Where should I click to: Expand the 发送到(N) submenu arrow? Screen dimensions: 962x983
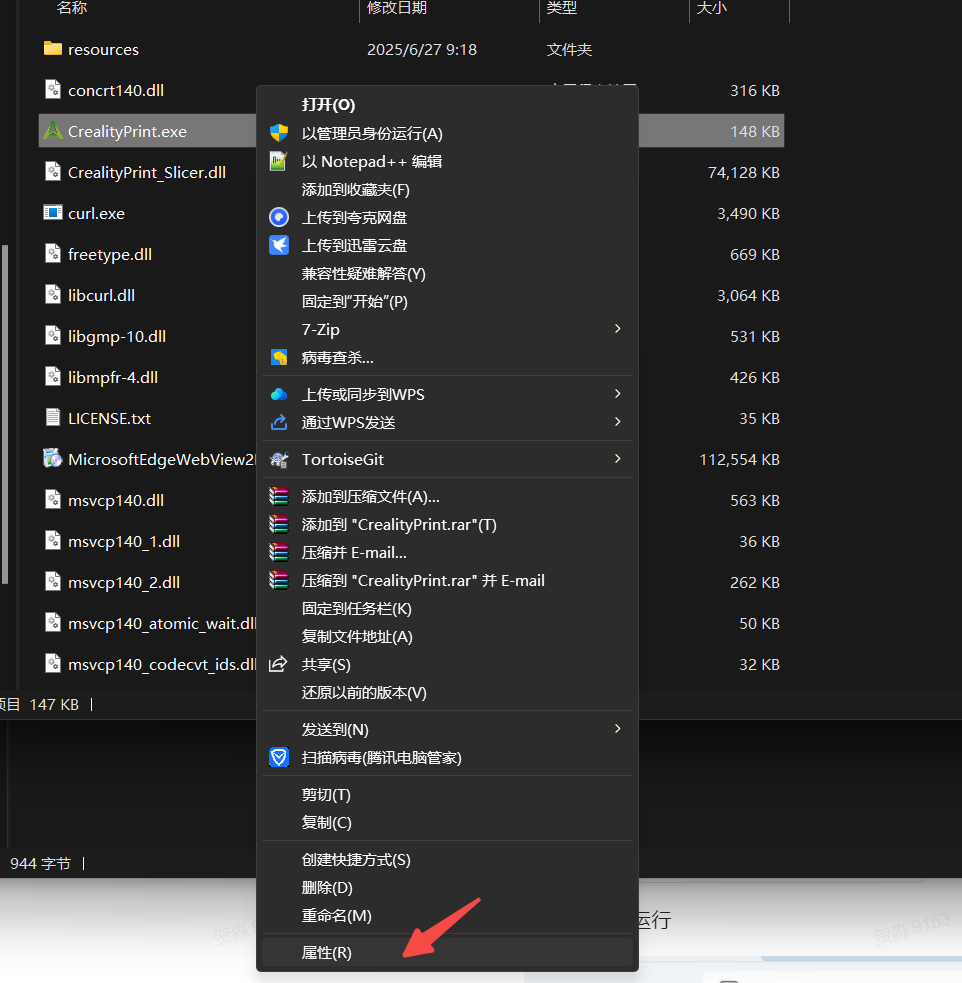[618, 728]
